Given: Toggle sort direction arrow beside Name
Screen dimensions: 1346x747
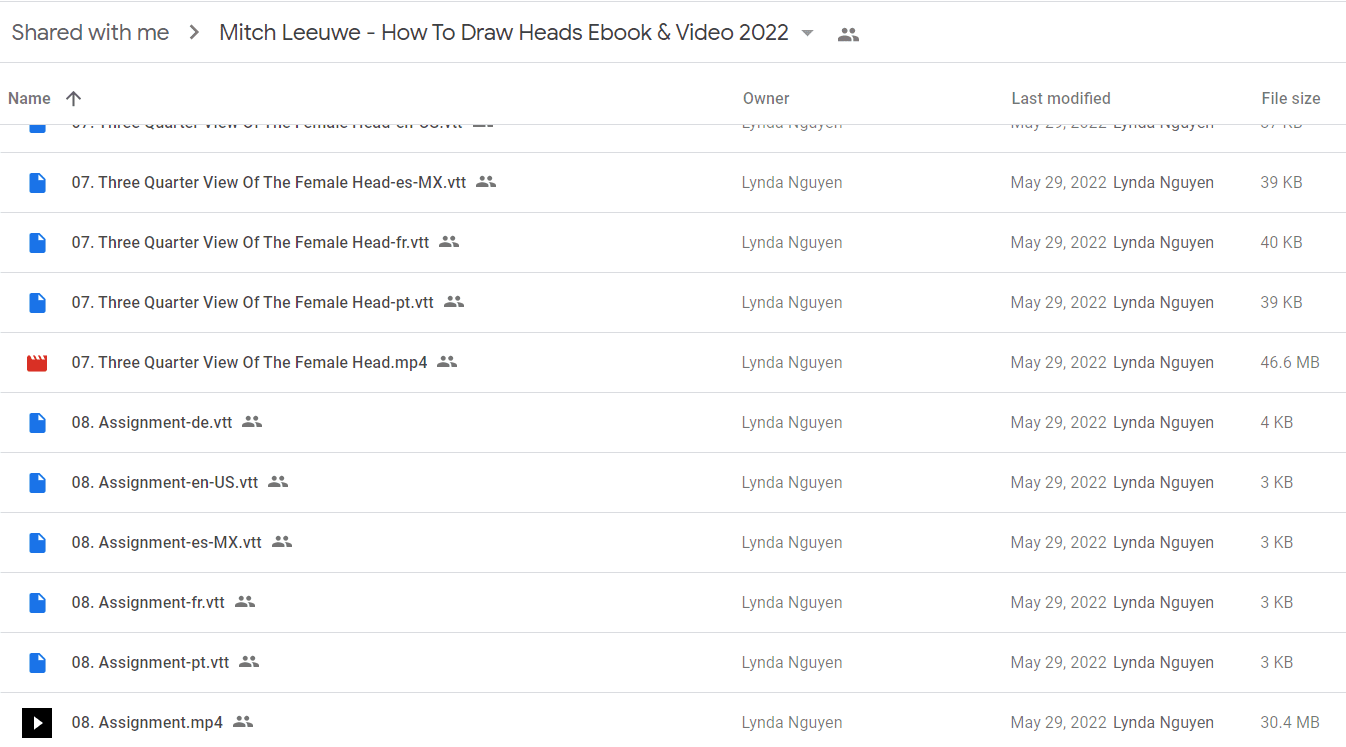Looking at the screenshot, I should 73,98.
